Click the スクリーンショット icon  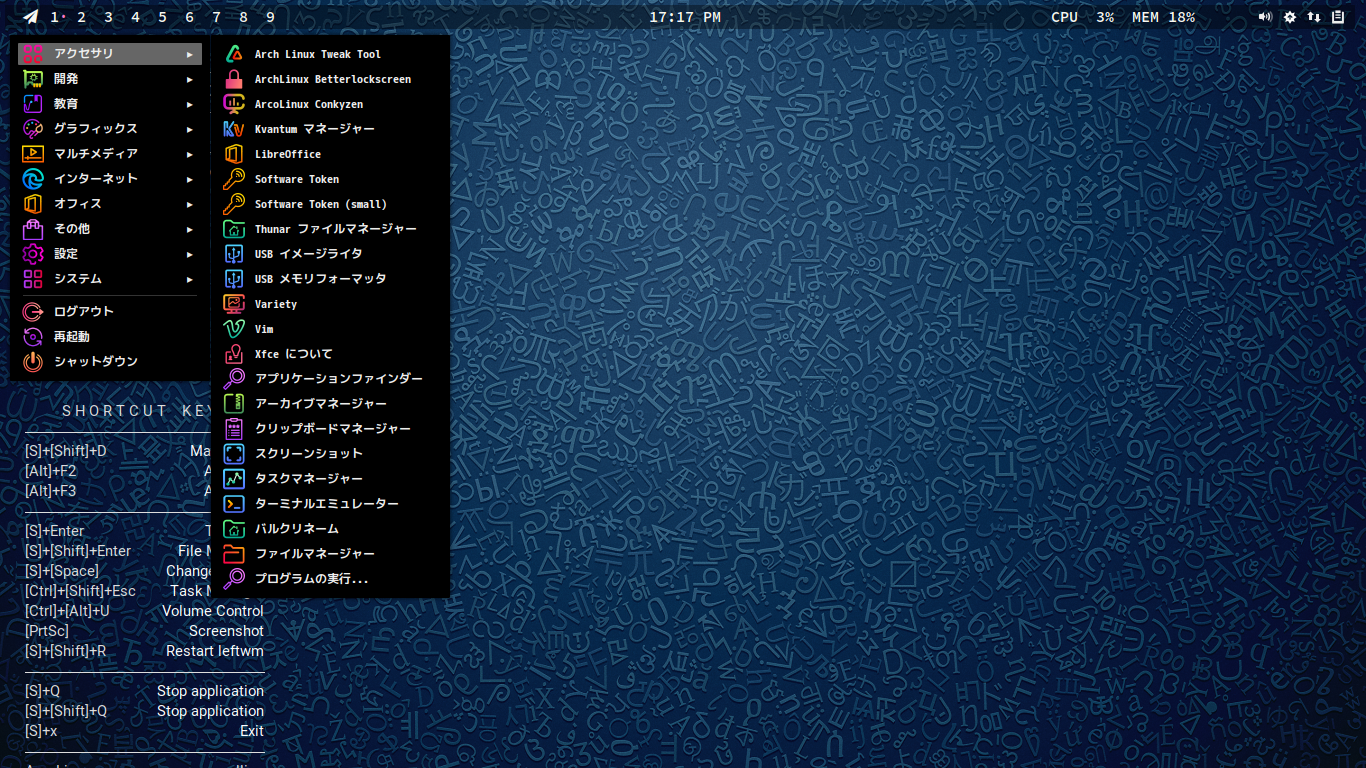234,454
